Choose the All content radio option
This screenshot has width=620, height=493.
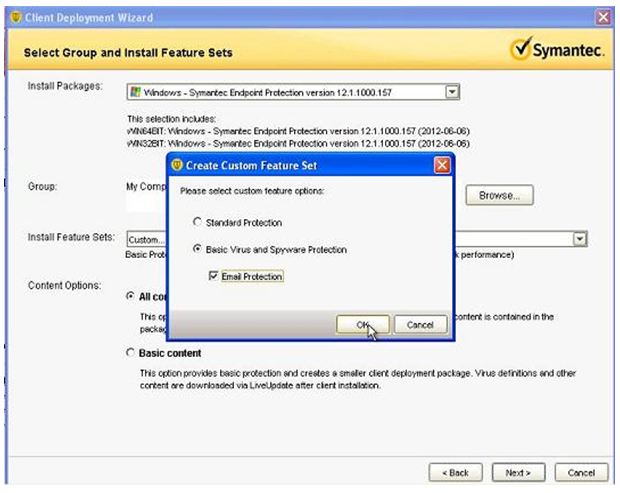click(131, 296)
